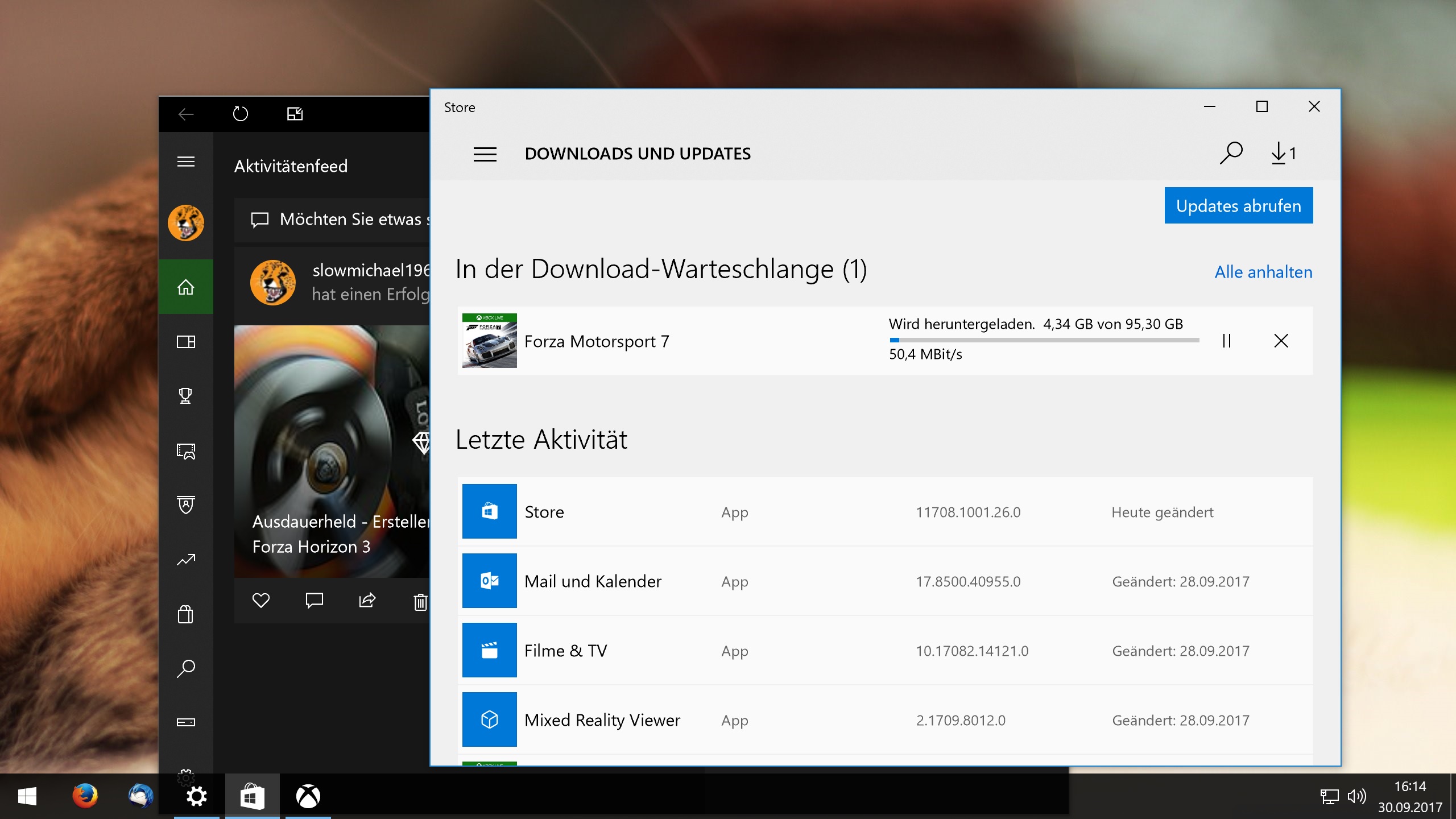Open the downloads indicator showing 1
1456x819 pixels.
point(1283,153)
